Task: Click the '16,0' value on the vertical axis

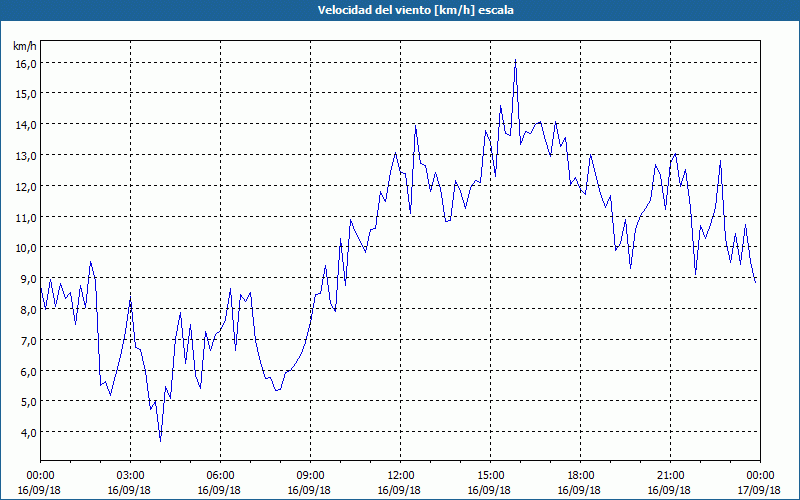Action: pyautogui.click(x=27, y=63)
